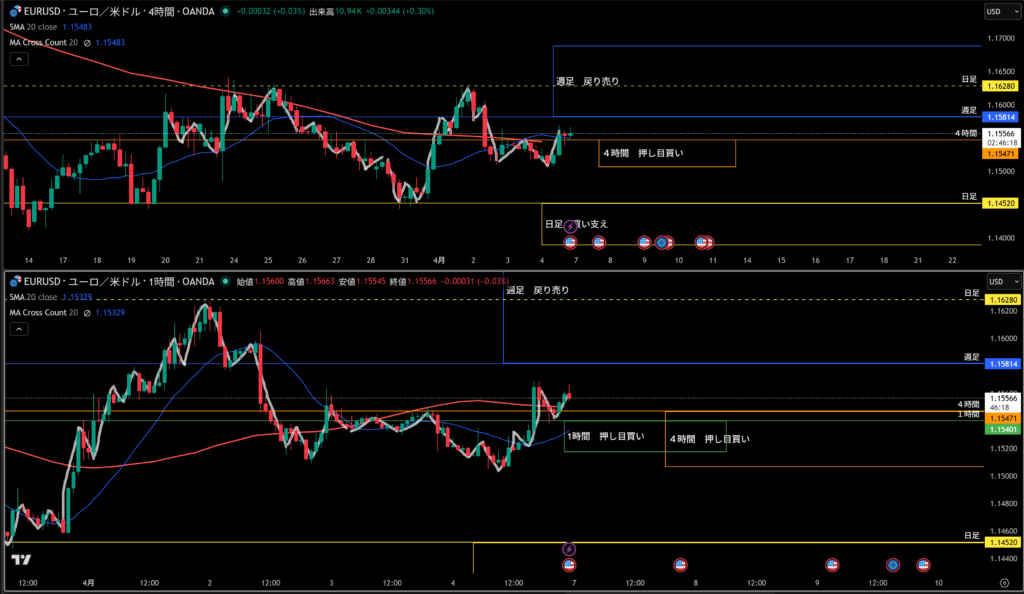Click the blue 1.15814 price label in the top chart
This screenshot has width=1024, height=594.
click(1001, 118)
